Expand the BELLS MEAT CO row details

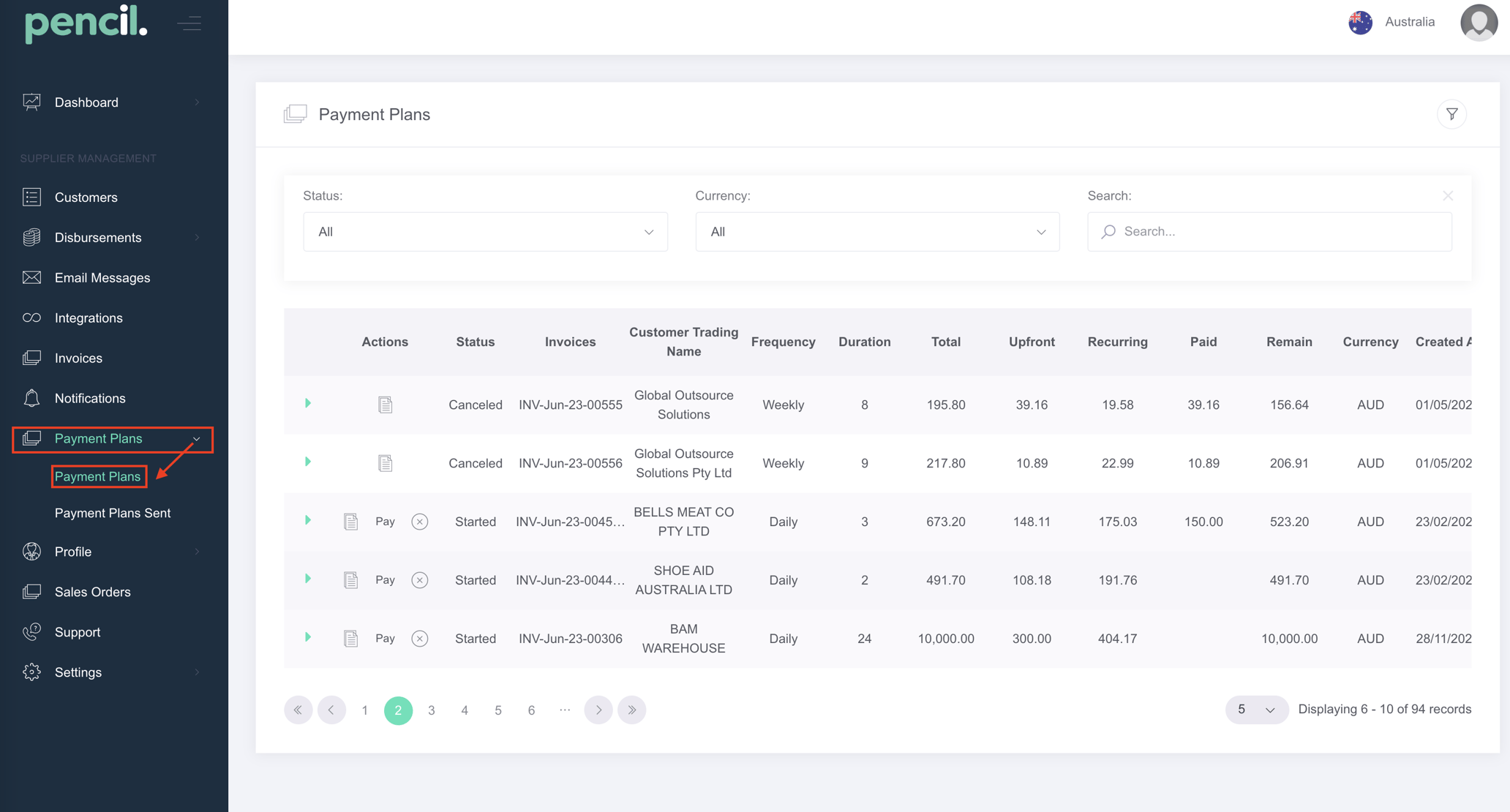[x=308, y=520]
